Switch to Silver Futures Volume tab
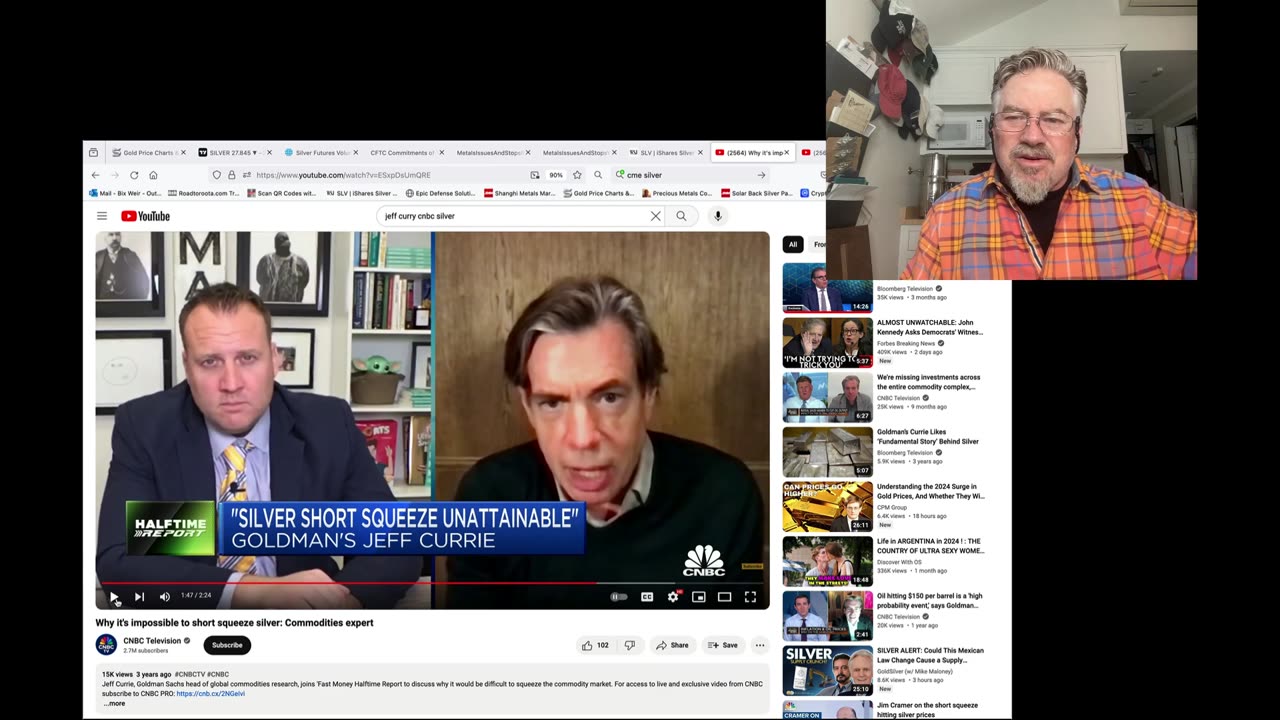 pyautogui.click(x=320, y=153)
